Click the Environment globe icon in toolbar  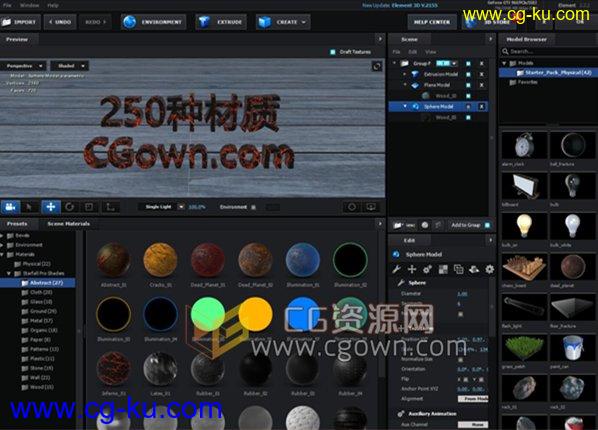(130, 22)
